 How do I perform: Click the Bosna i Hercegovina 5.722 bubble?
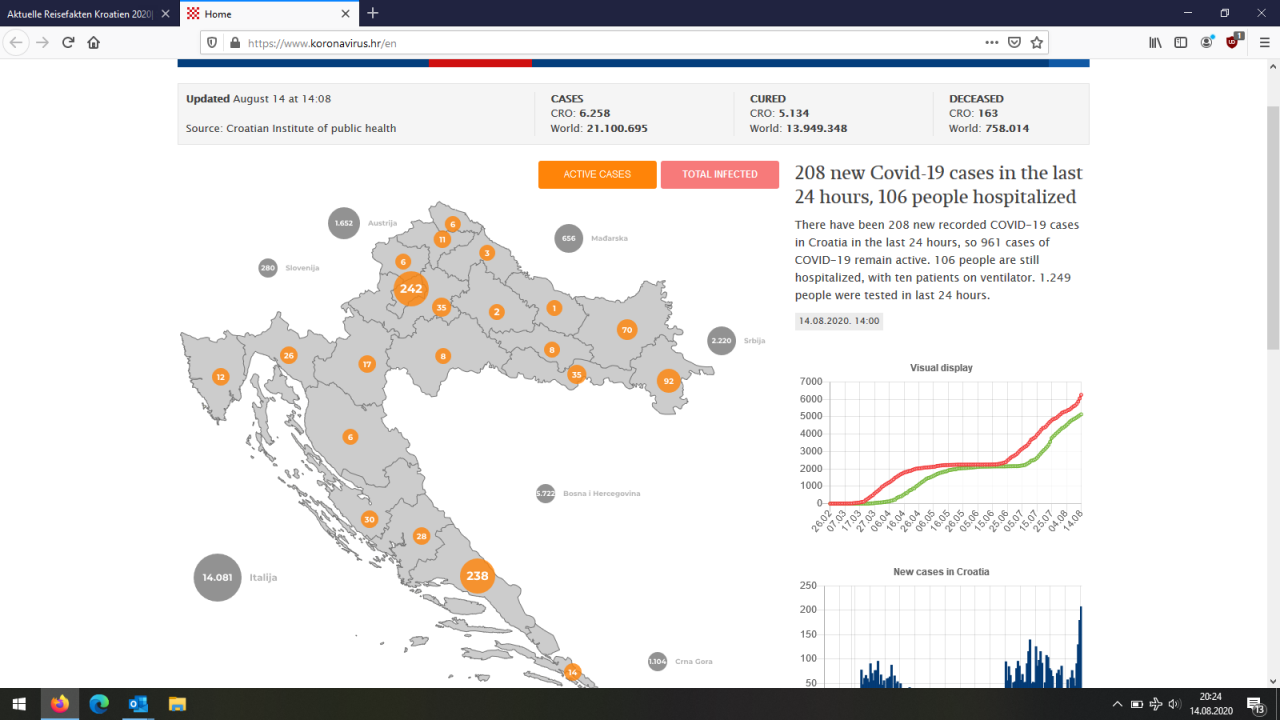coord(545,493)
